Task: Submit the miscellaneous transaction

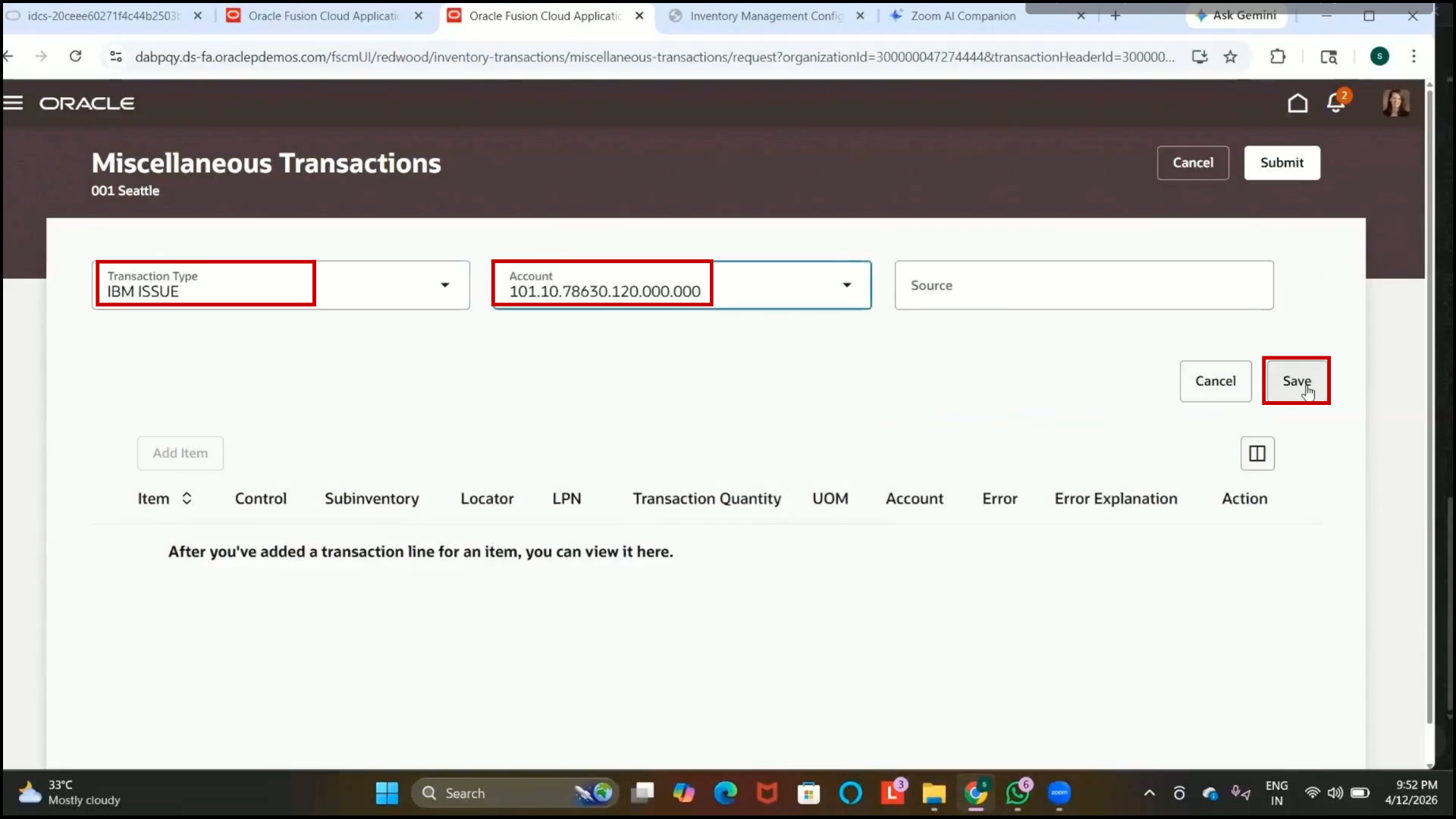Action: (x=1282, y=163)
